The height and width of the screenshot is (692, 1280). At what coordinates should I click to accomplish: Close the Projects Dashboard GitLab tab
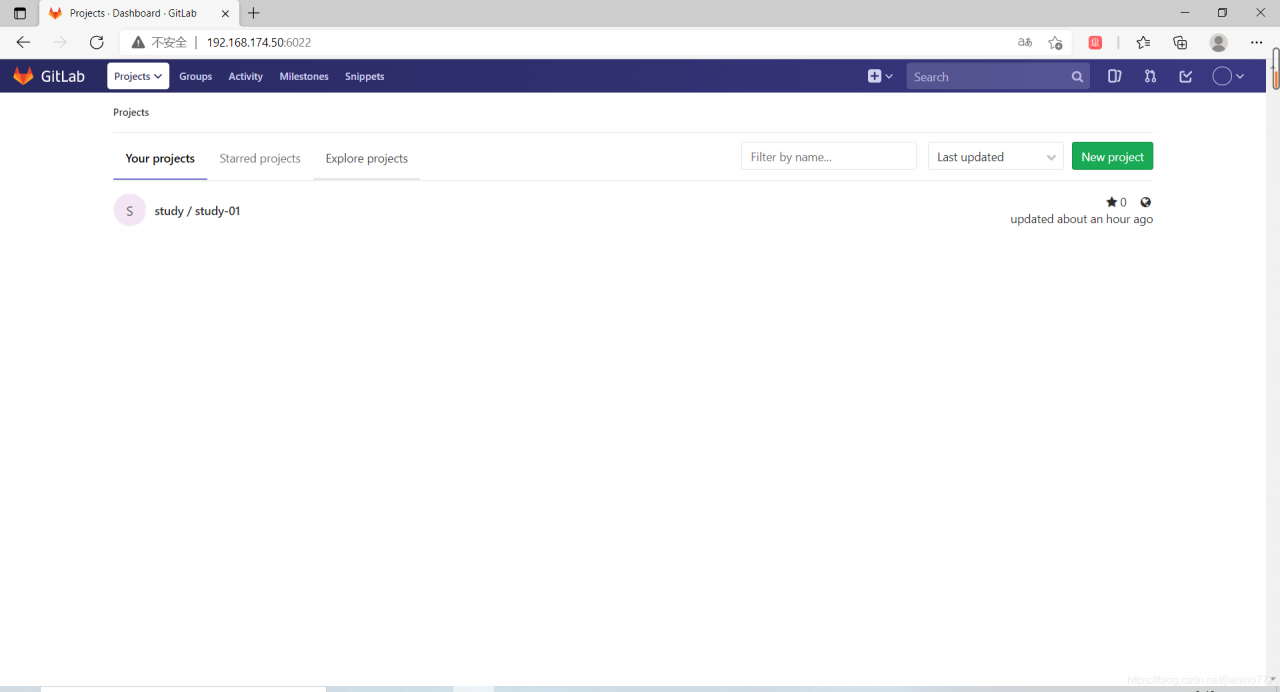(225, 13)
